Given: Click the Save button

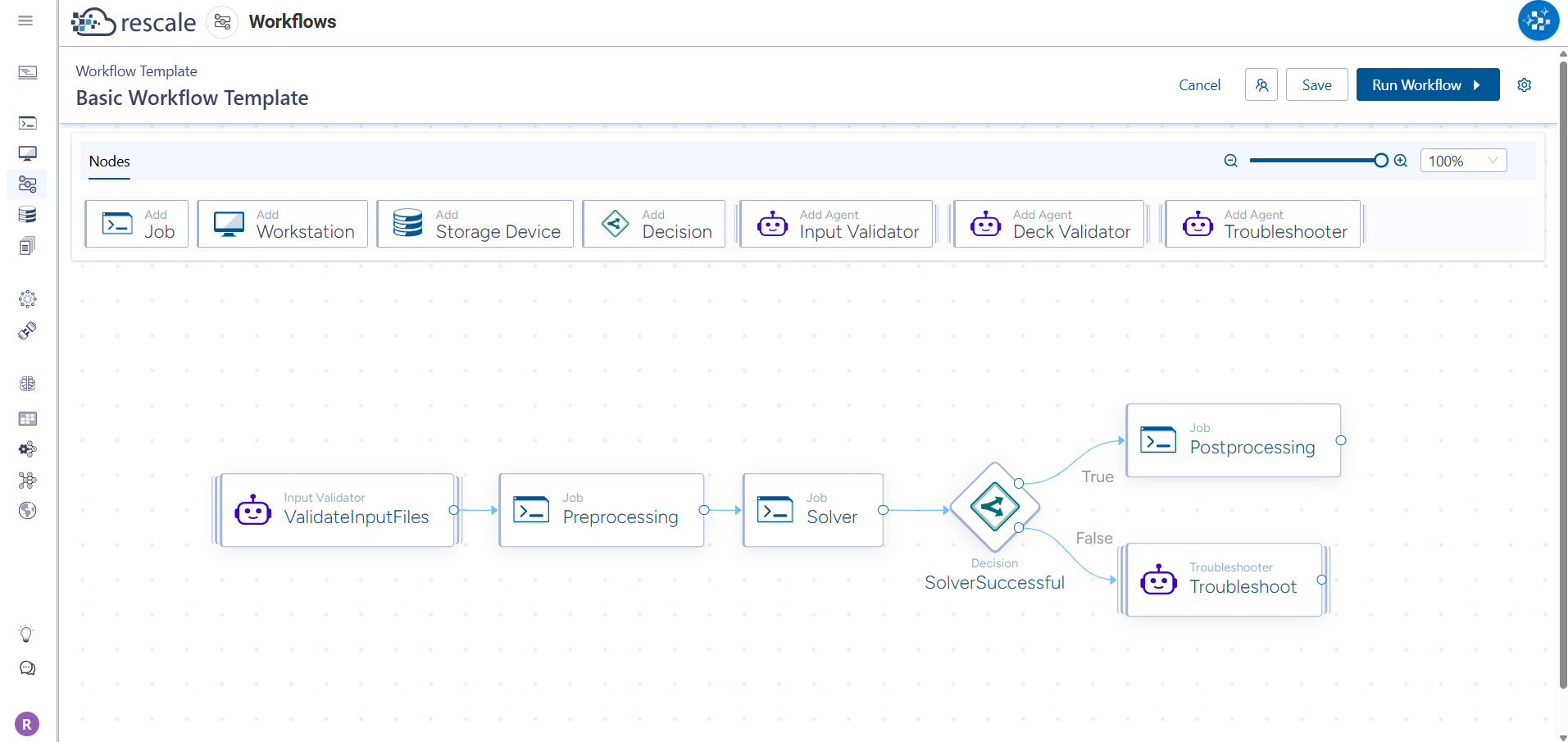Looking at the screenshot, I should click(x=1316, y=84).
